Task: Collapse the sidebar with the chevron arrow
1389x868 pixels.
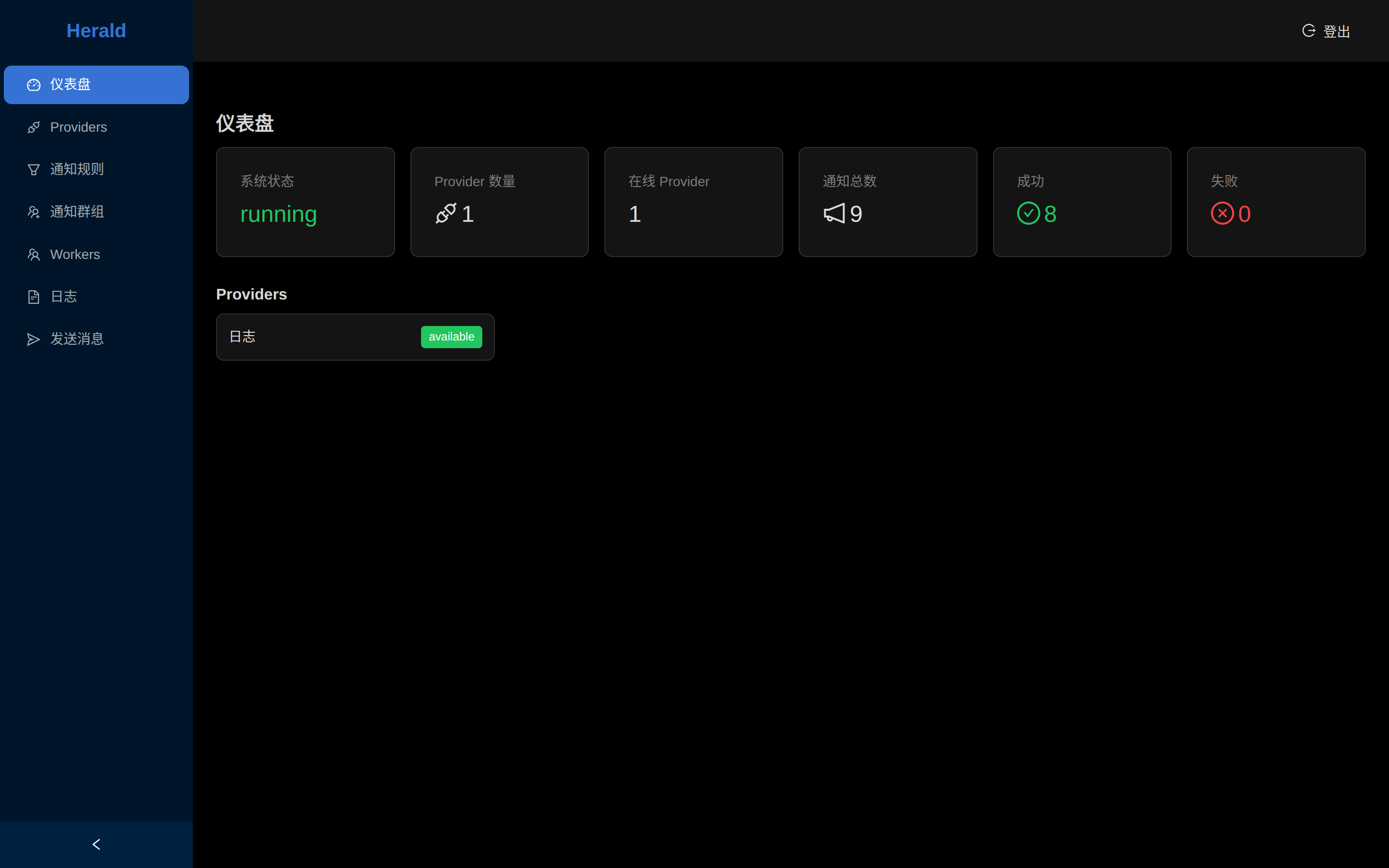Action: [96, 844]
